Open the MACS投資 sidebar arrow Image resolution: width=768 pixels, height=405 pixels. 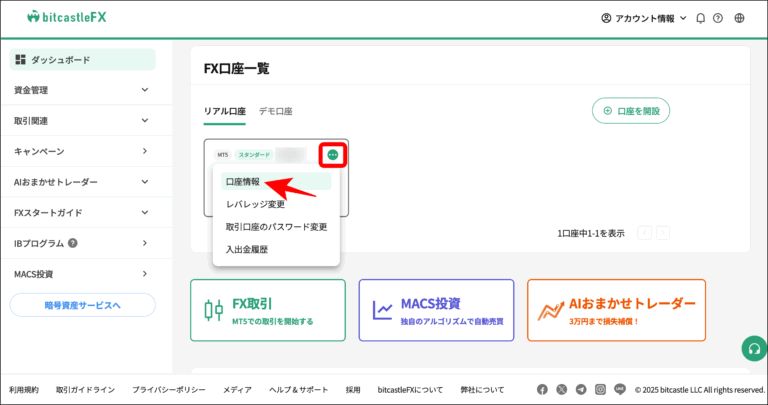point(144,274)
